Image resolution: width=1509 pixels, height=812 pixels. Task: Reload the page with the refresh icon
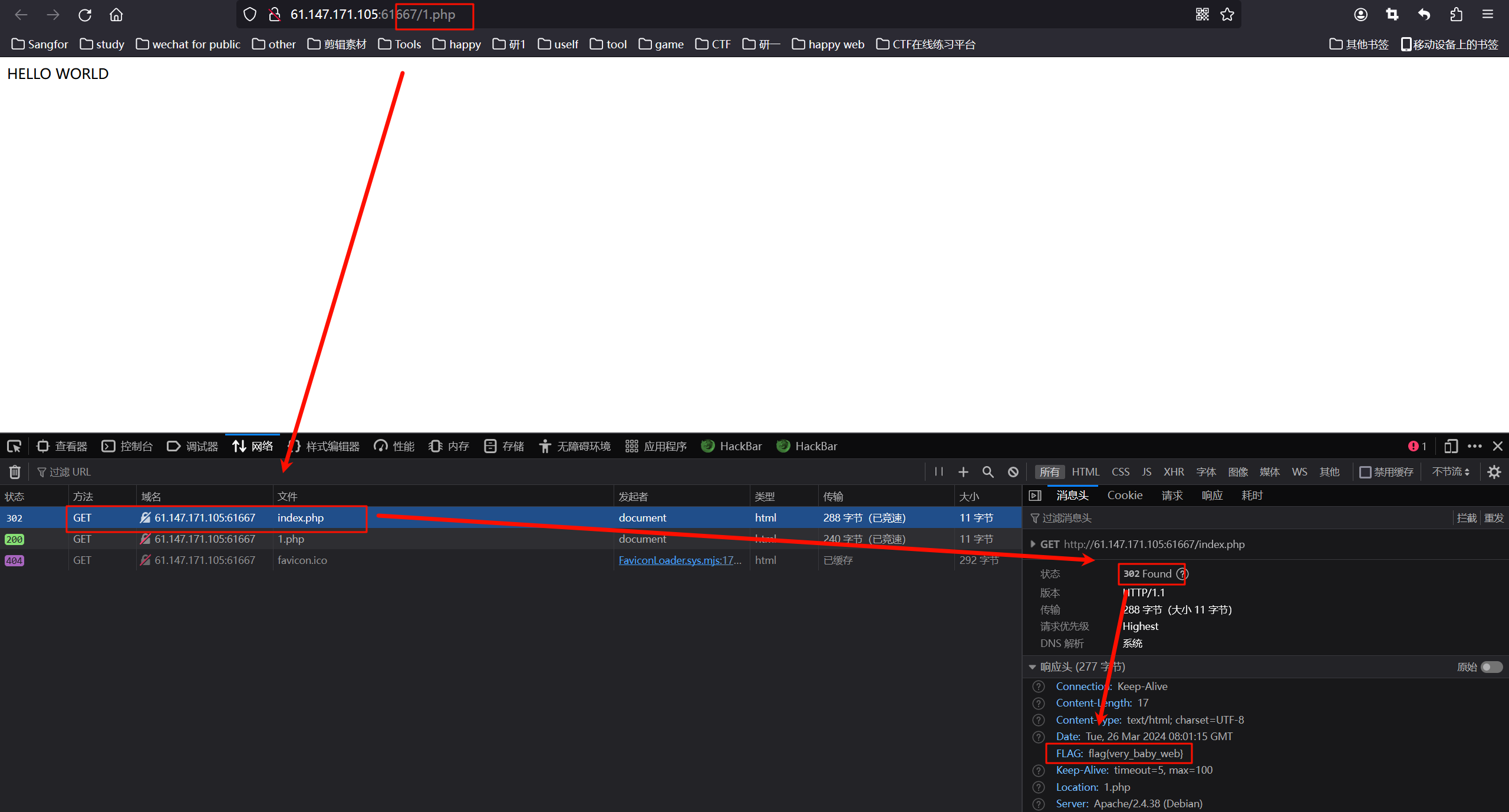[x=85, y=15]
